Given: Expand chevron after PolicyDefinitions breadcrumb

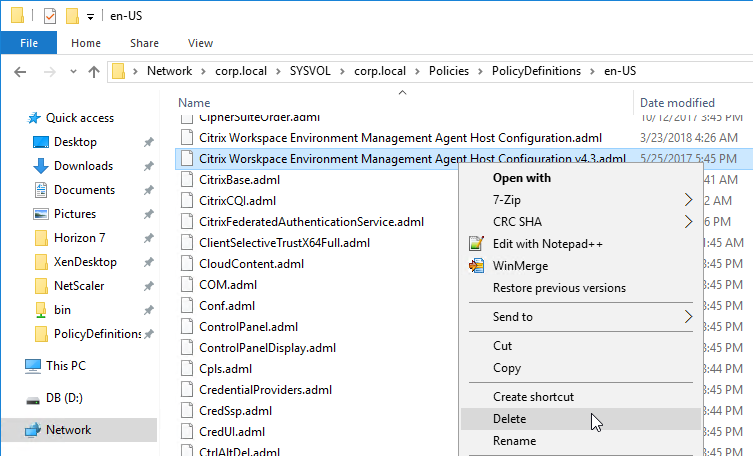Looking at the screenshot, I should point(593,72).
